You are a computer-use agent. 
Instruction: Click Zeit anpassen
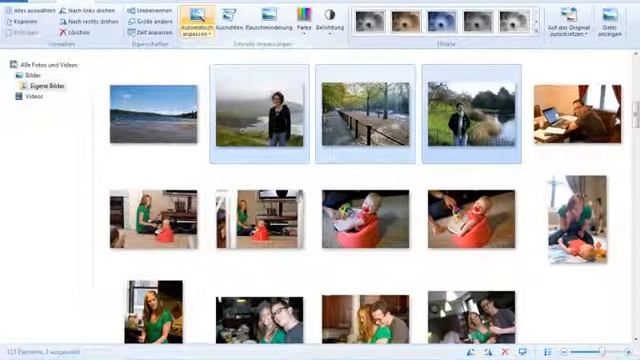(150, 32)
